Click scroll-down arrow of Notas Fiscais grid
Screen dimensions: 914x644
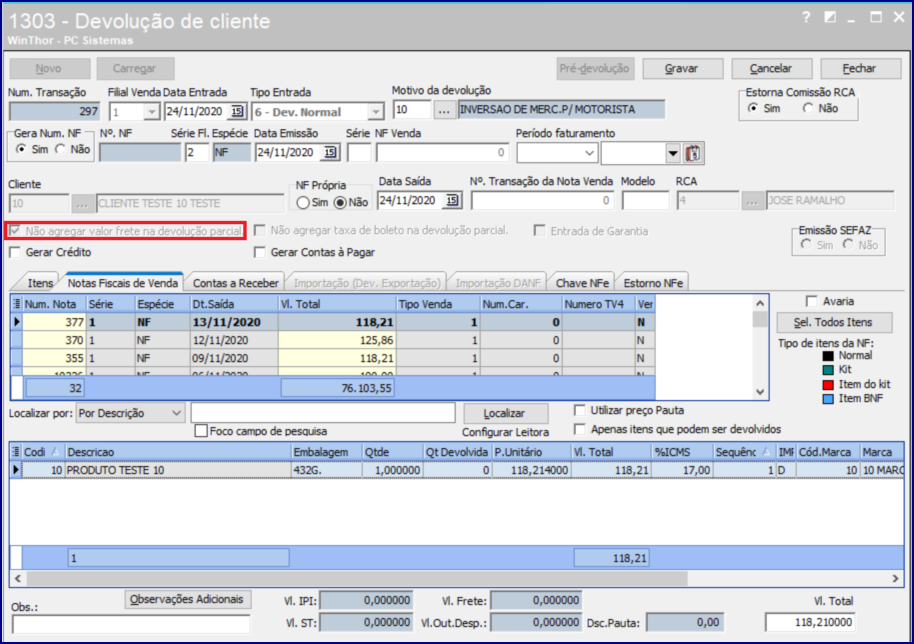[760, 392]
